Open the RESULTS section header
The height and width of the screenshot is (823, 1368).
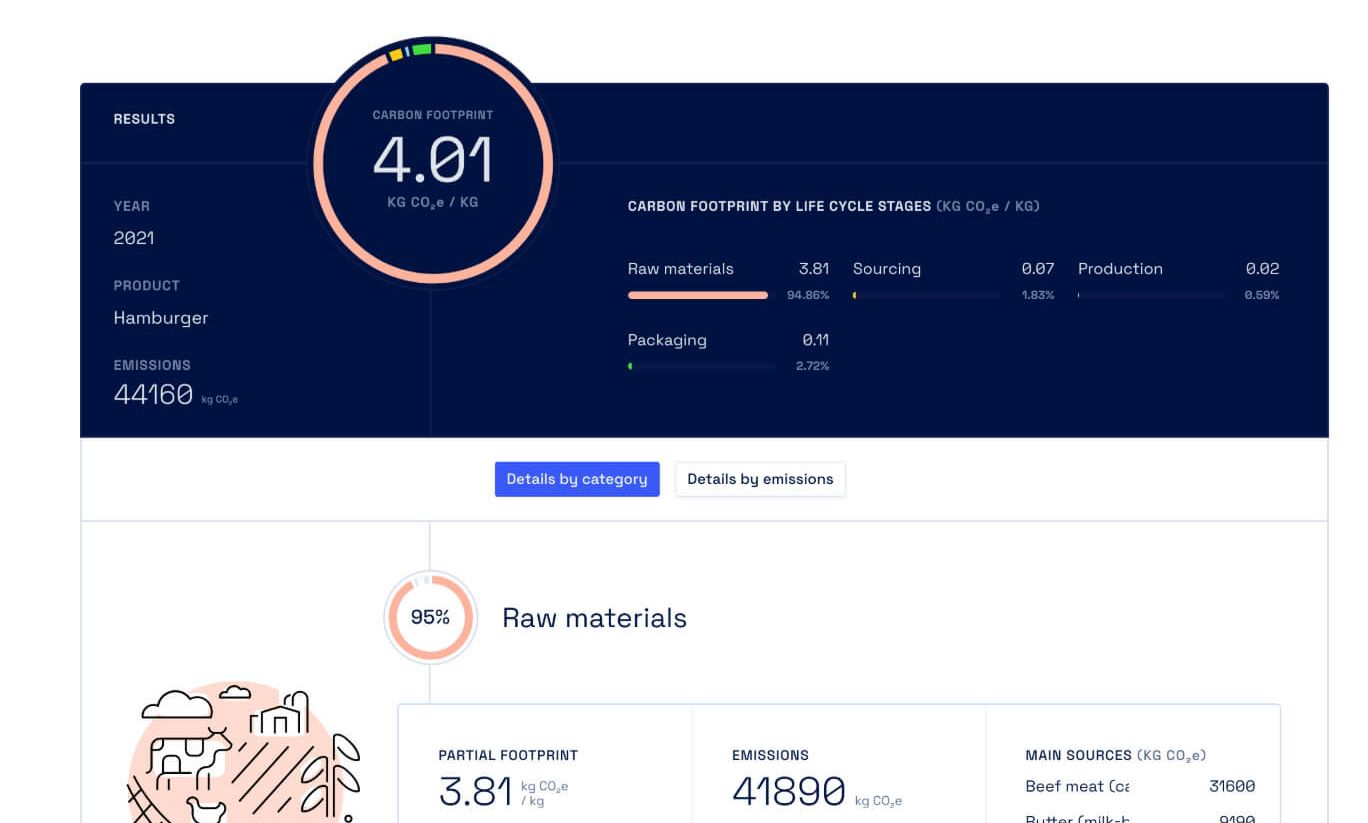point(144,118)
